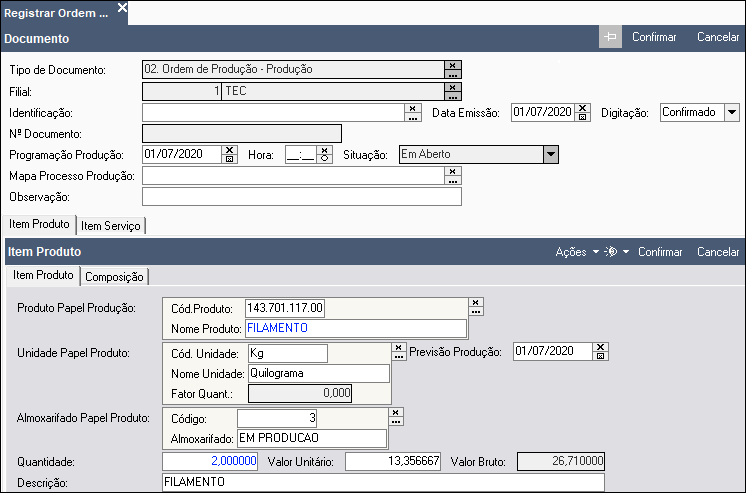
Task: Clear the Programação Produção date
Action: click(x=229, y=149)
